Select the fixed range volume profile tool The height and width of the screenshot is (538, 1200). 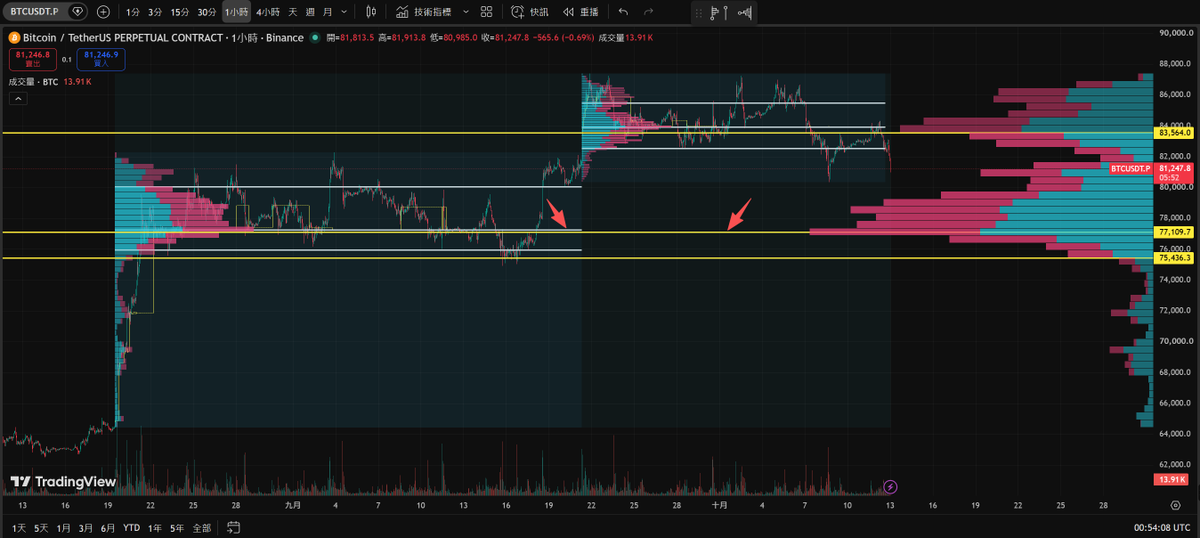(x=715, y=13)
